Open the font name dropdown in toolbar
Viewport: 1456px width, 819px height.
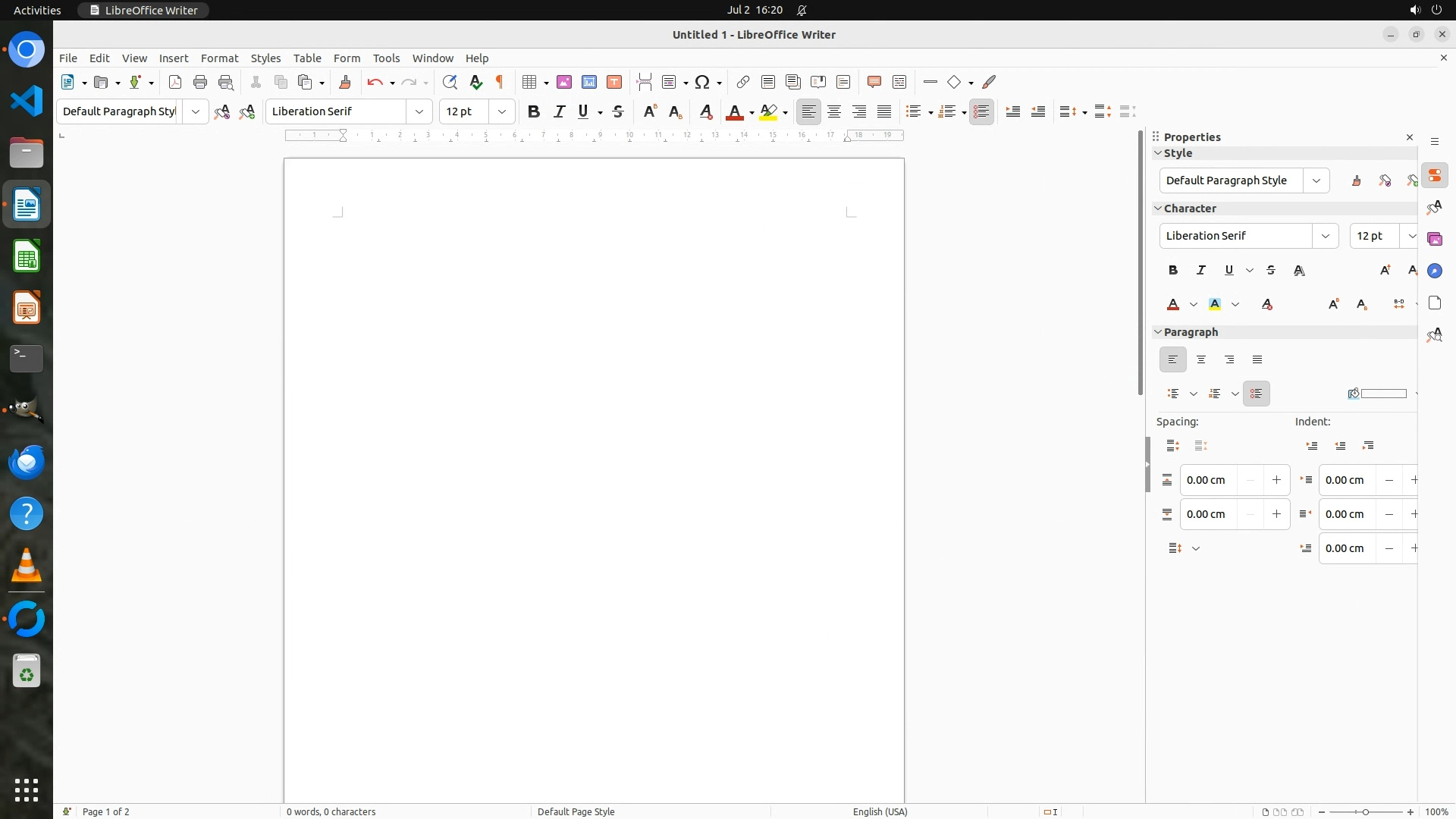pyautogui.click(x=419, y=111)
